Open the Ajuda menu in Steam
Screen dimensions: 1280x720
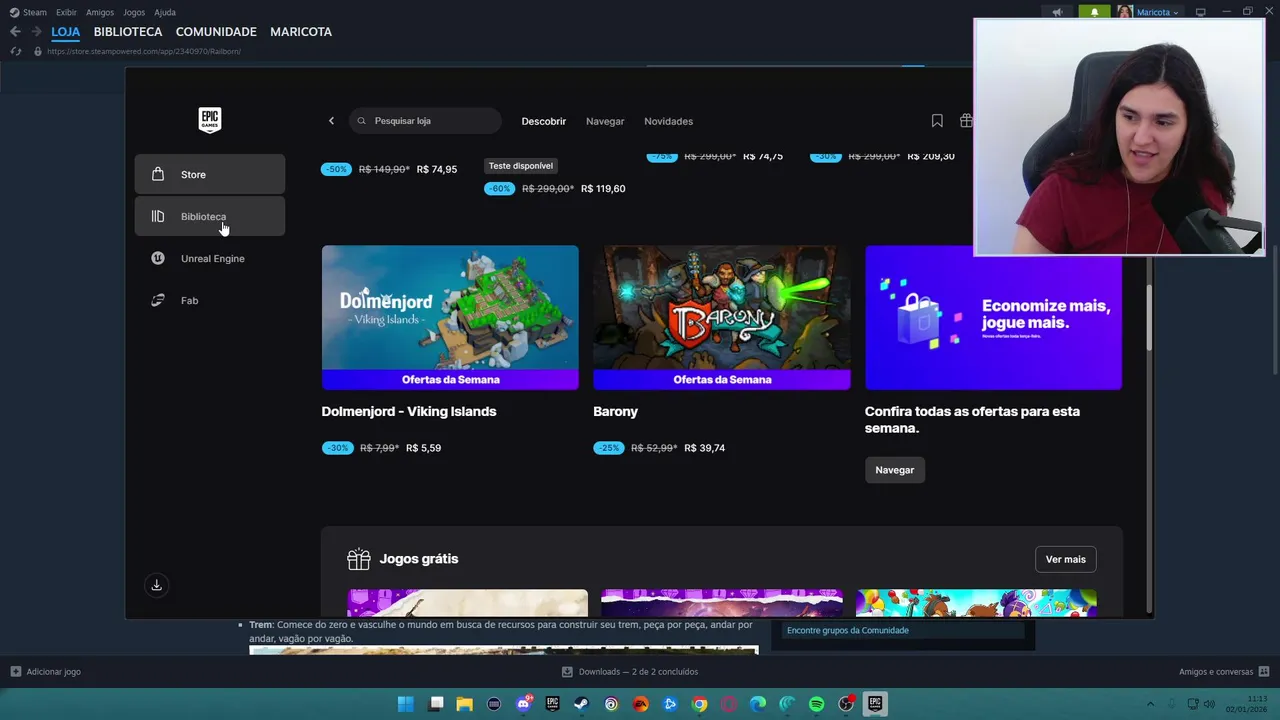point(165,12)
